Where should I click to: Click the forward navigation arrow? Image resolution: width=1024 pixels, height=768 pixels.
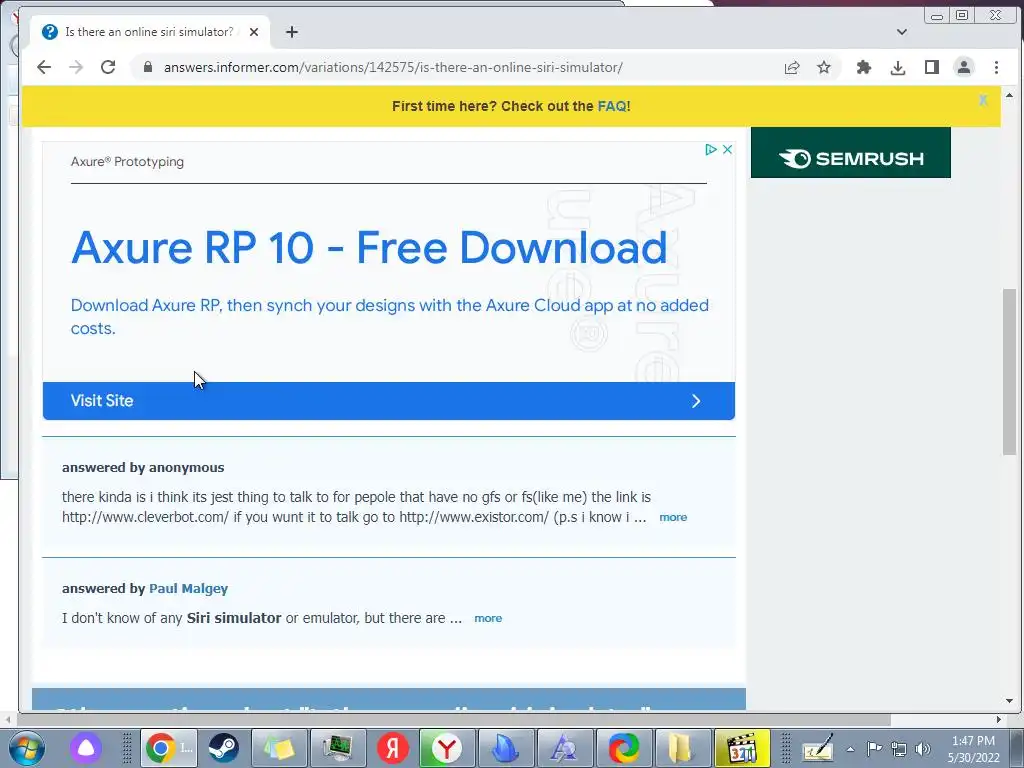pos(76,67)
